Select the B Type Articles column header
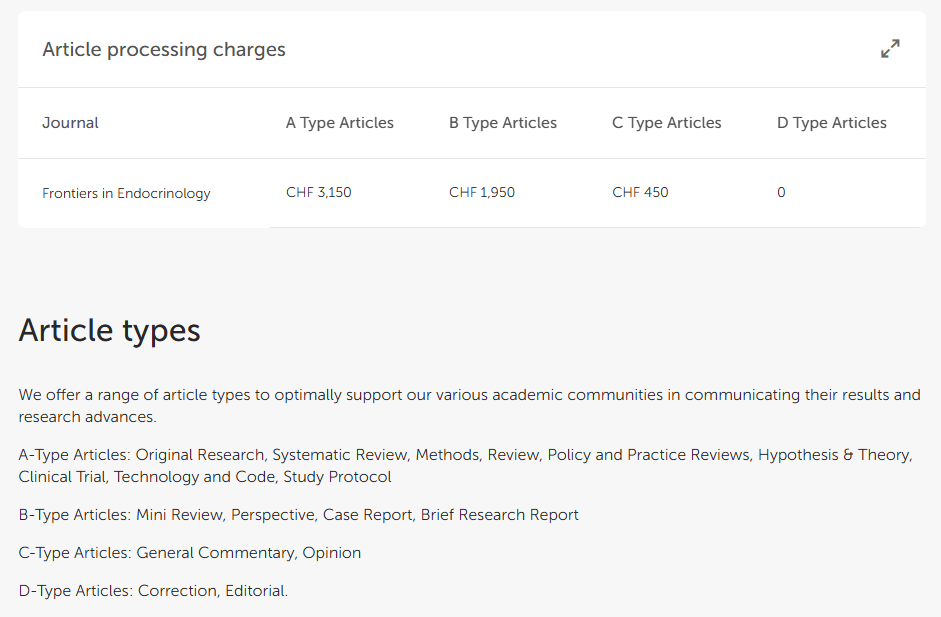Viewport: 941px width, 617px height. (x=503, y=123)
